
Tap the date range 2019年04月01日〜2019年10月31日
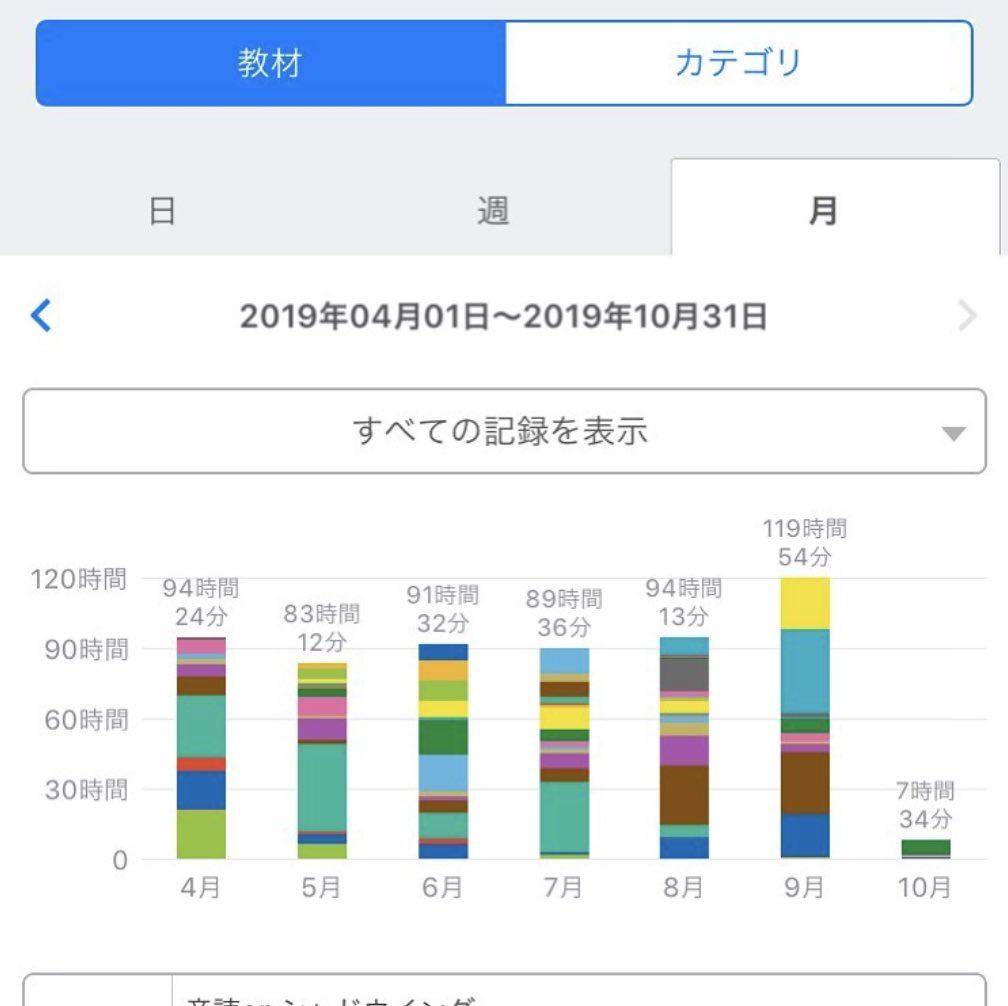click(503, 316)
